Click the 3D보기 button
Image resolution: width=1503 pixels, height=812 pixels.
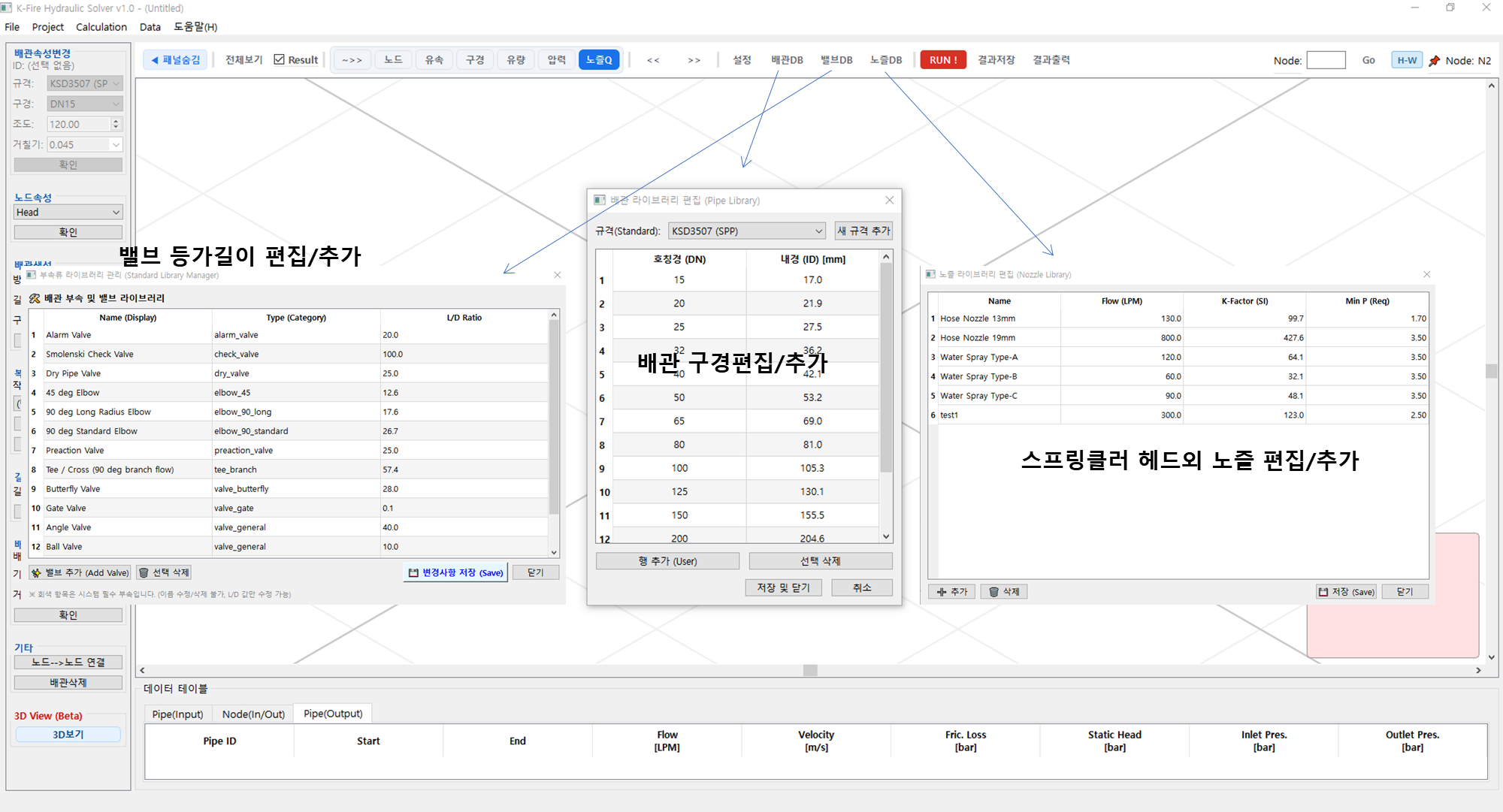[x=68, y=734]
